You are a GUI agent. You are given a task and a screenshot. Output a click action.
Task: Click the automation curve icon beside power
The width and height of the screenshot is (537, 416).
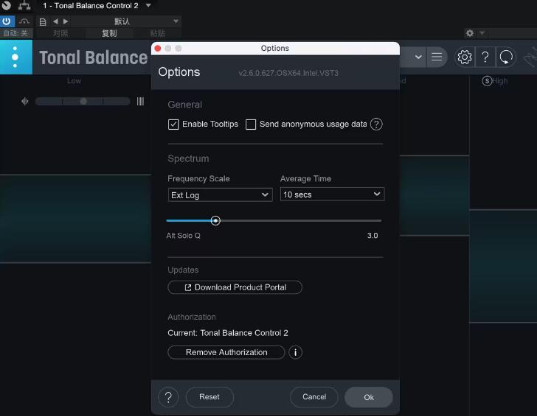[24, 22]
